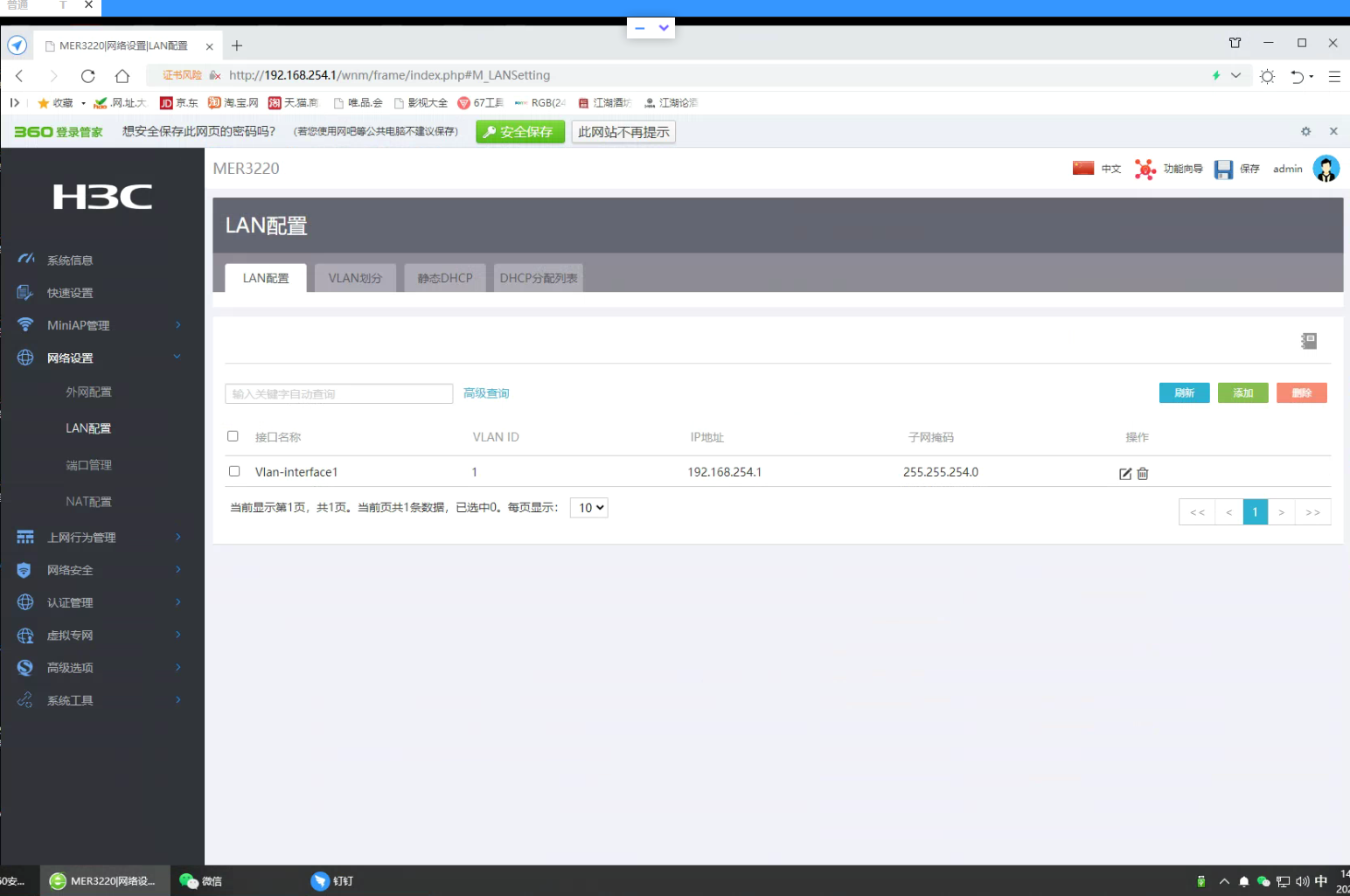This screenshot has width=1350, height=896.
Task: Select 外网配置 in the sidebar
Action: 88,392
